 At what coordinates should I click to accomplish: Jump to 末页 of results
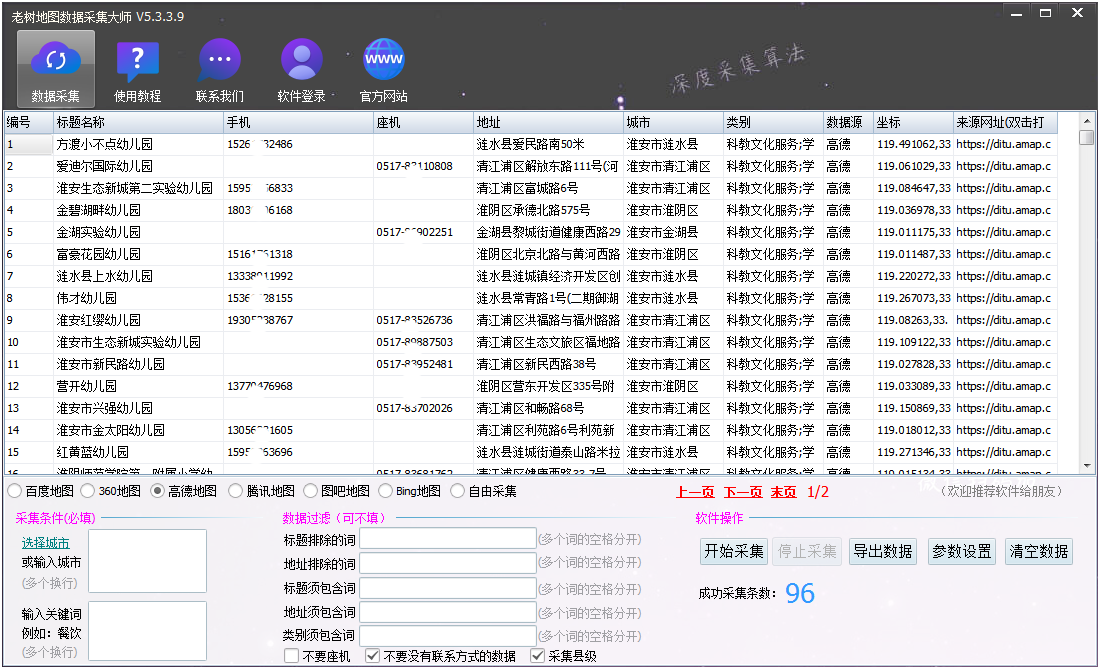point(784,492)
